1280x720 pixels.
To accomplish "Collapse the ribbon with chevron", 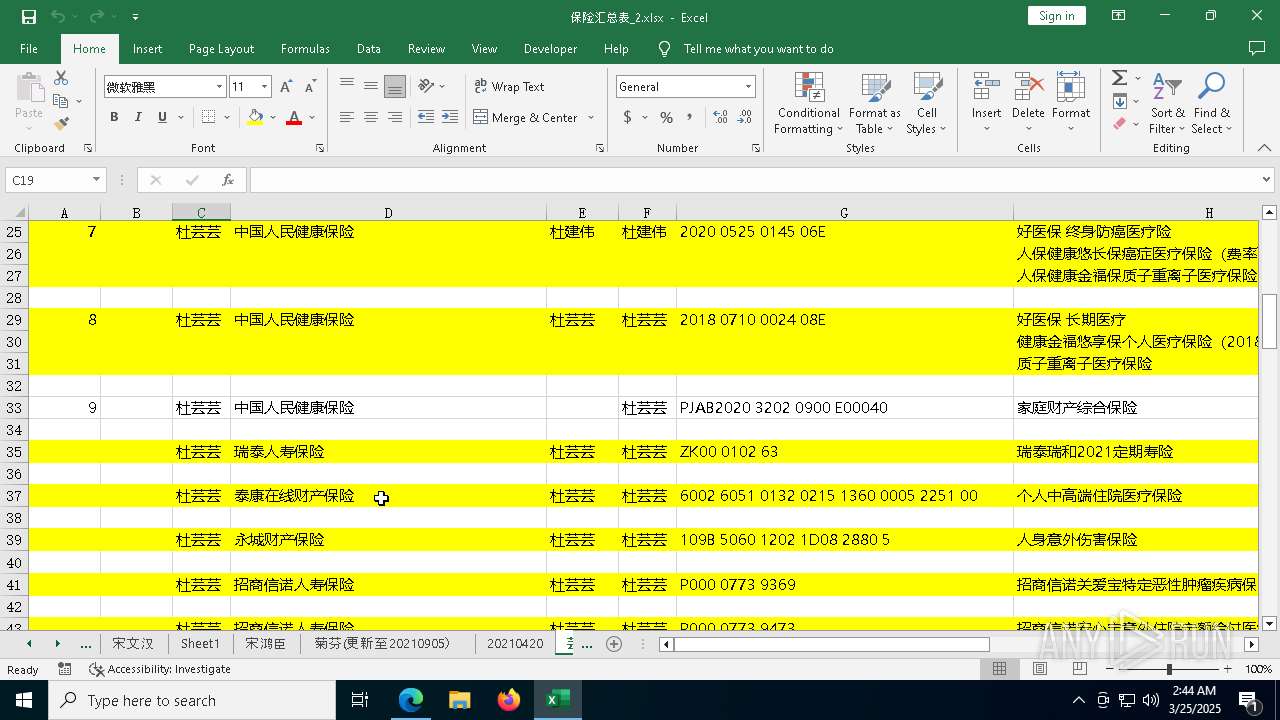I will pos(1264,148).
